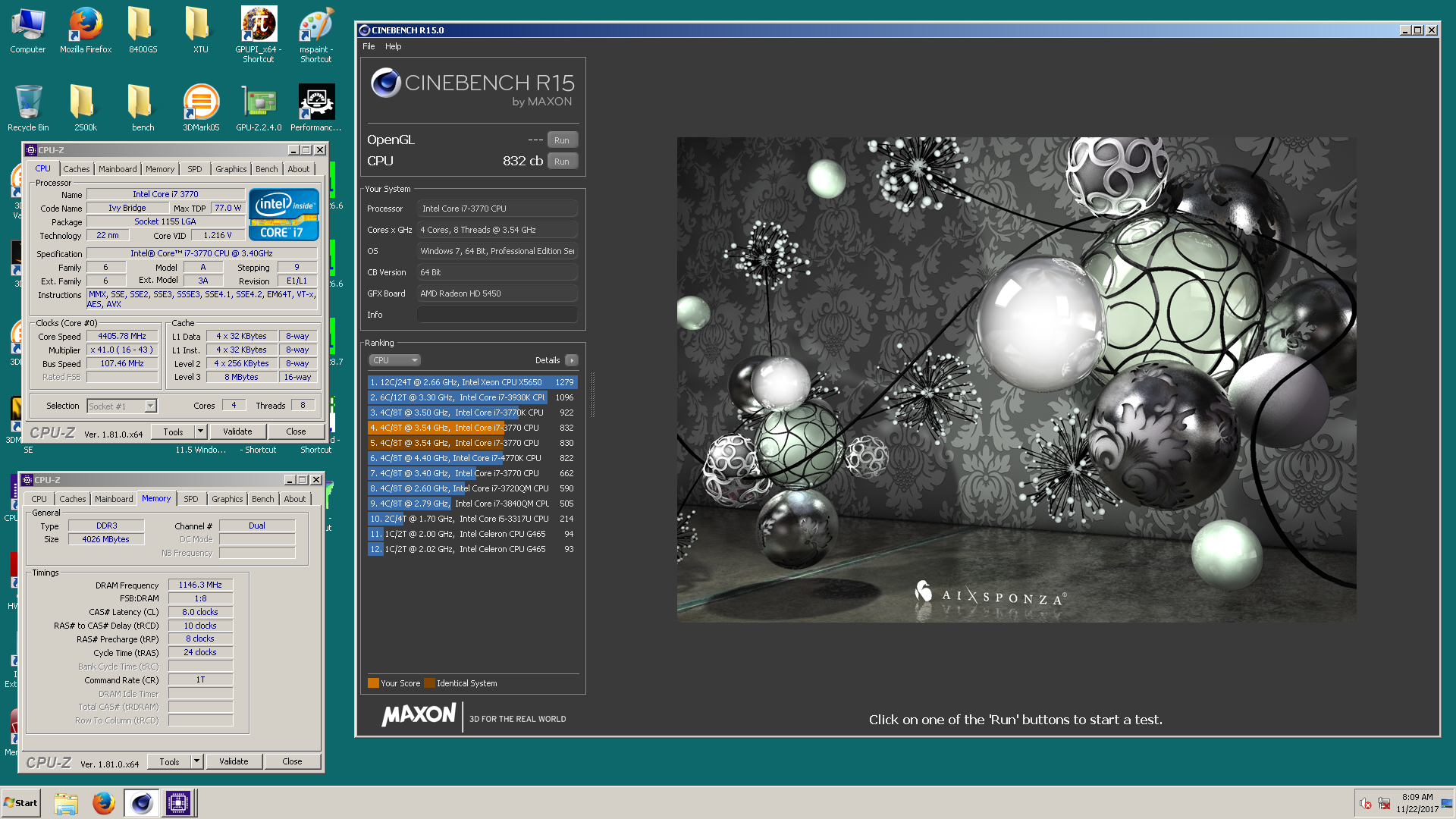
Task: Launch GPU-Z.2.4.0 desktop icon
Action: coord(259,108)
